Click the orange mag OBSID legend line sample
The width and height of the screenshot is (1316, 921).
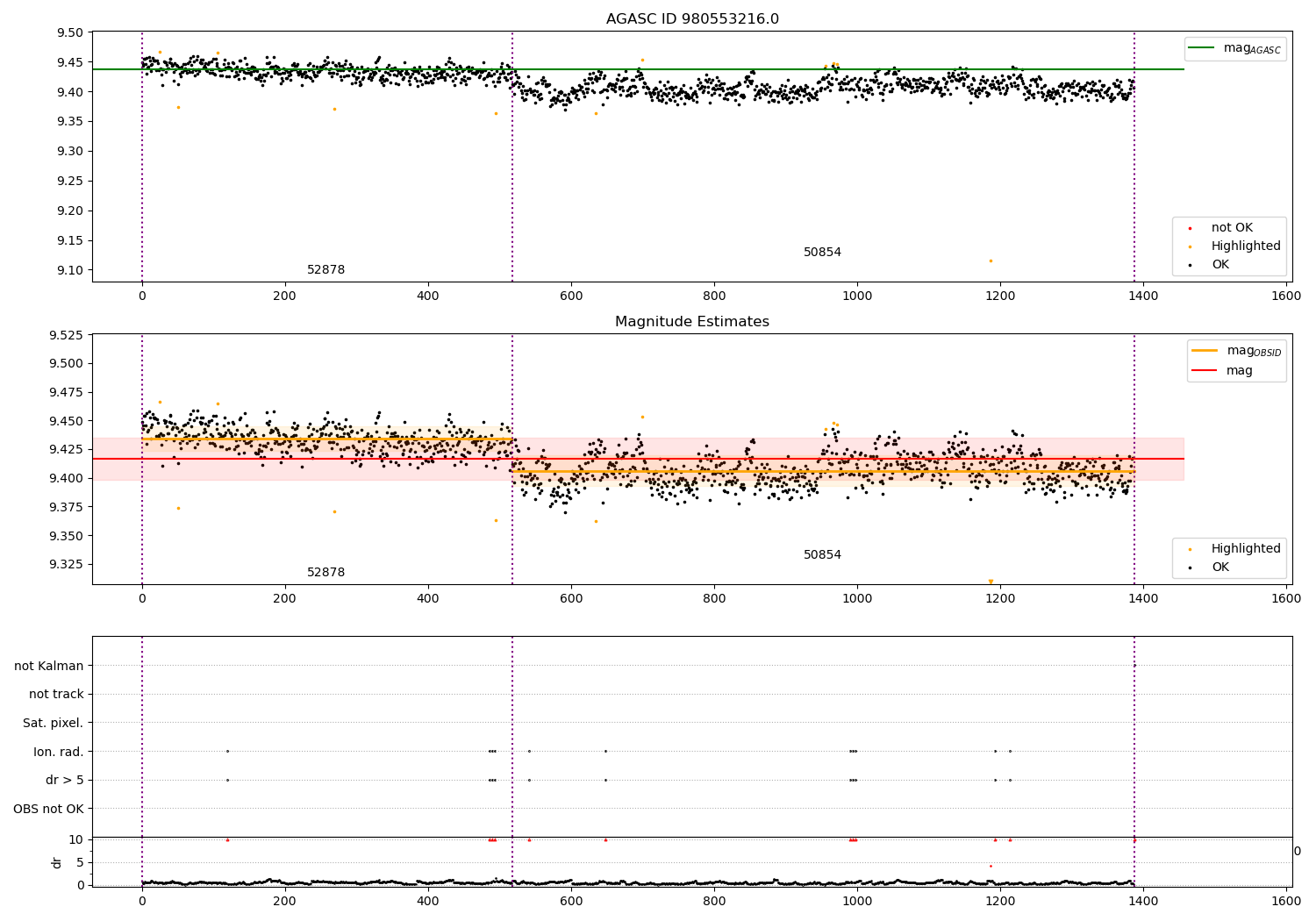[x=1205, y=351]
